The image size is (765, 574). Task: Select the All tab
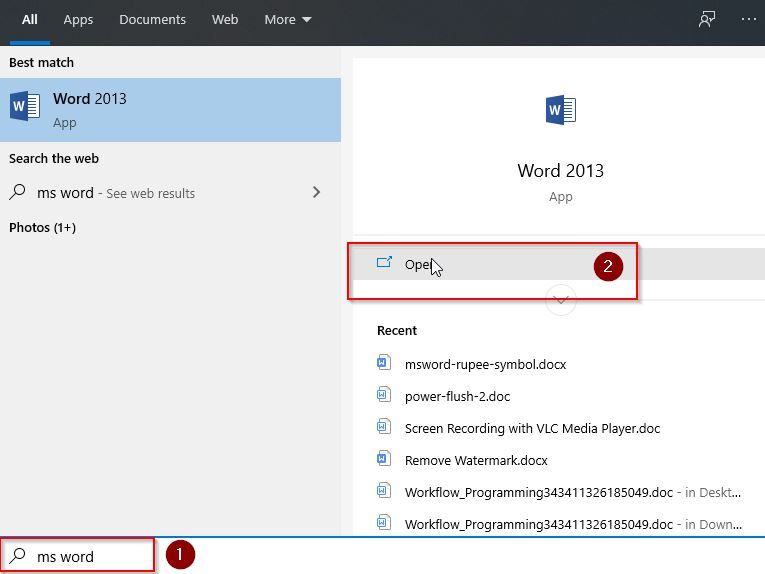[30, 20]
